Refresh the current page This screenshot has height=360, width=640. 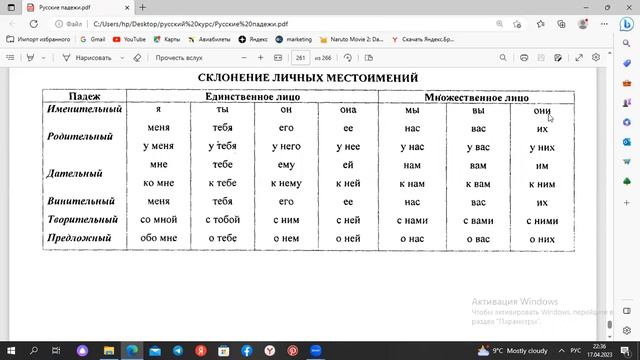coord(33,24)
